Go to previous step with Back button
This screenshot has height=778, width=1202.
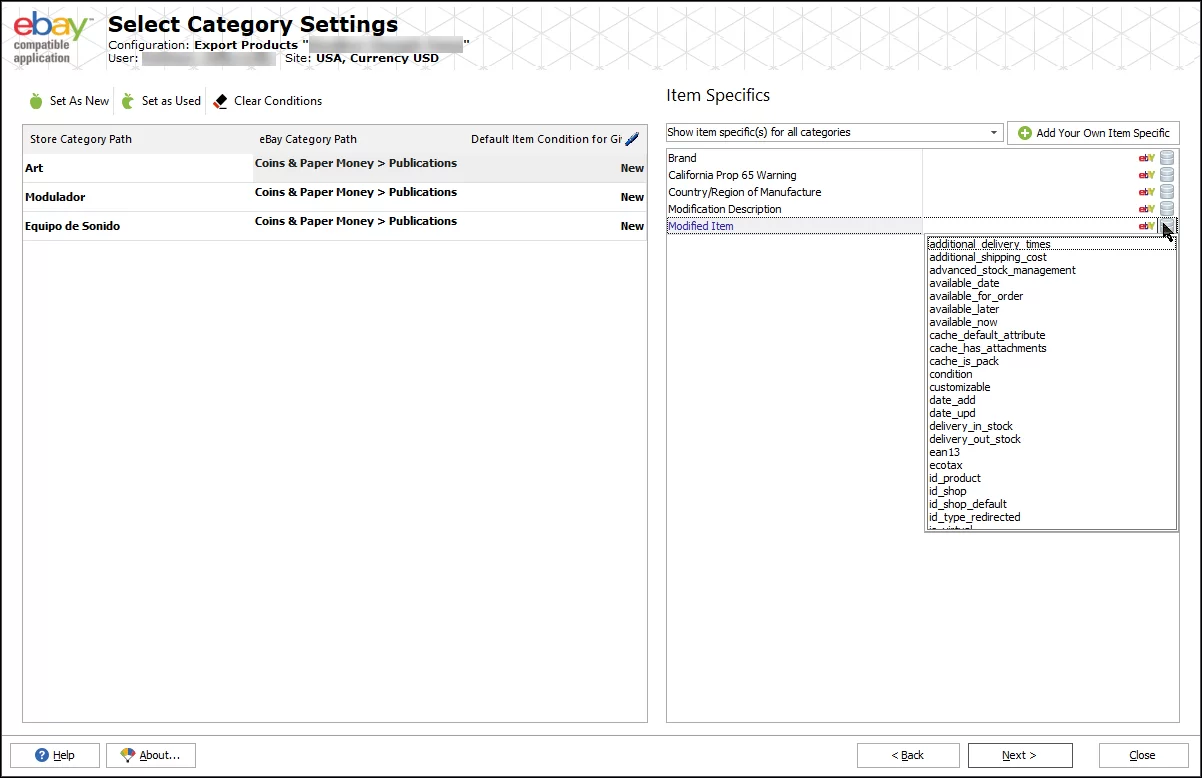click(908, 755)
